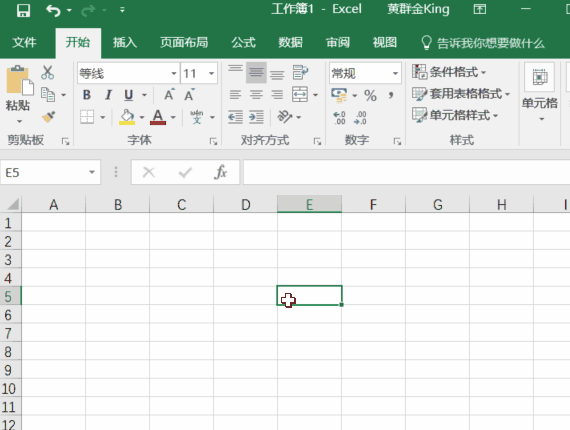This screenshot has height=430, width=570.
Task: Customize the Quick Access Toolbar
Action: (x=122, y=10)
